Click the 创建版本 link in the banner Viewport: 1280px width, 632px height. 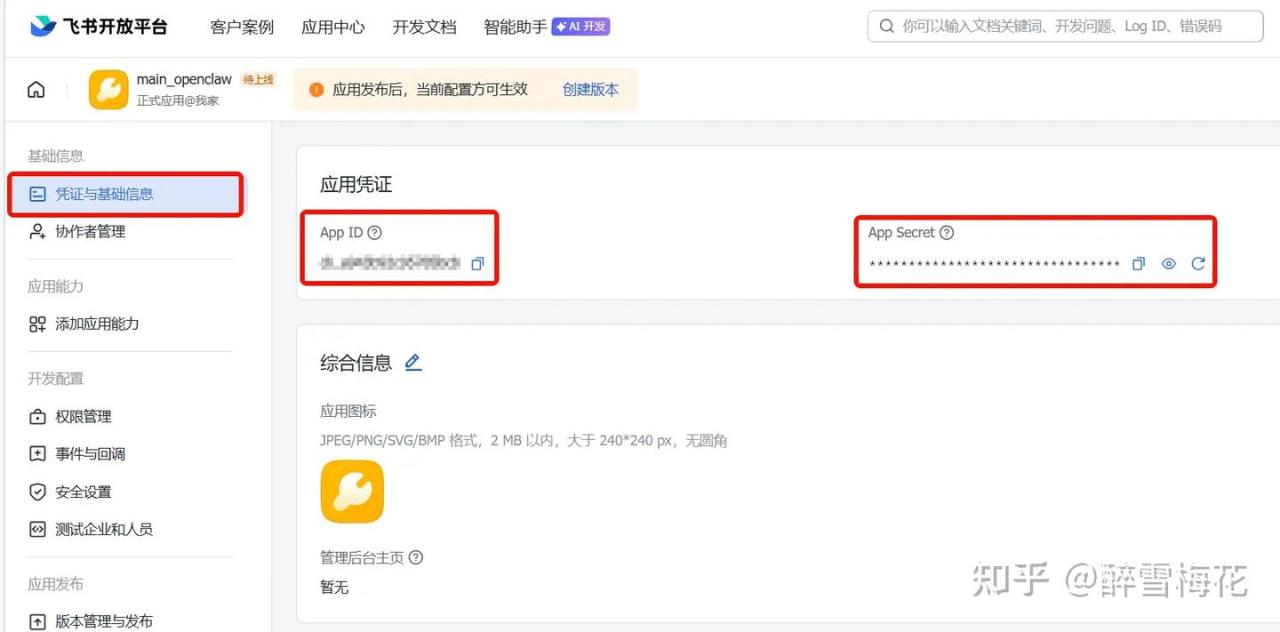point(590,90)
